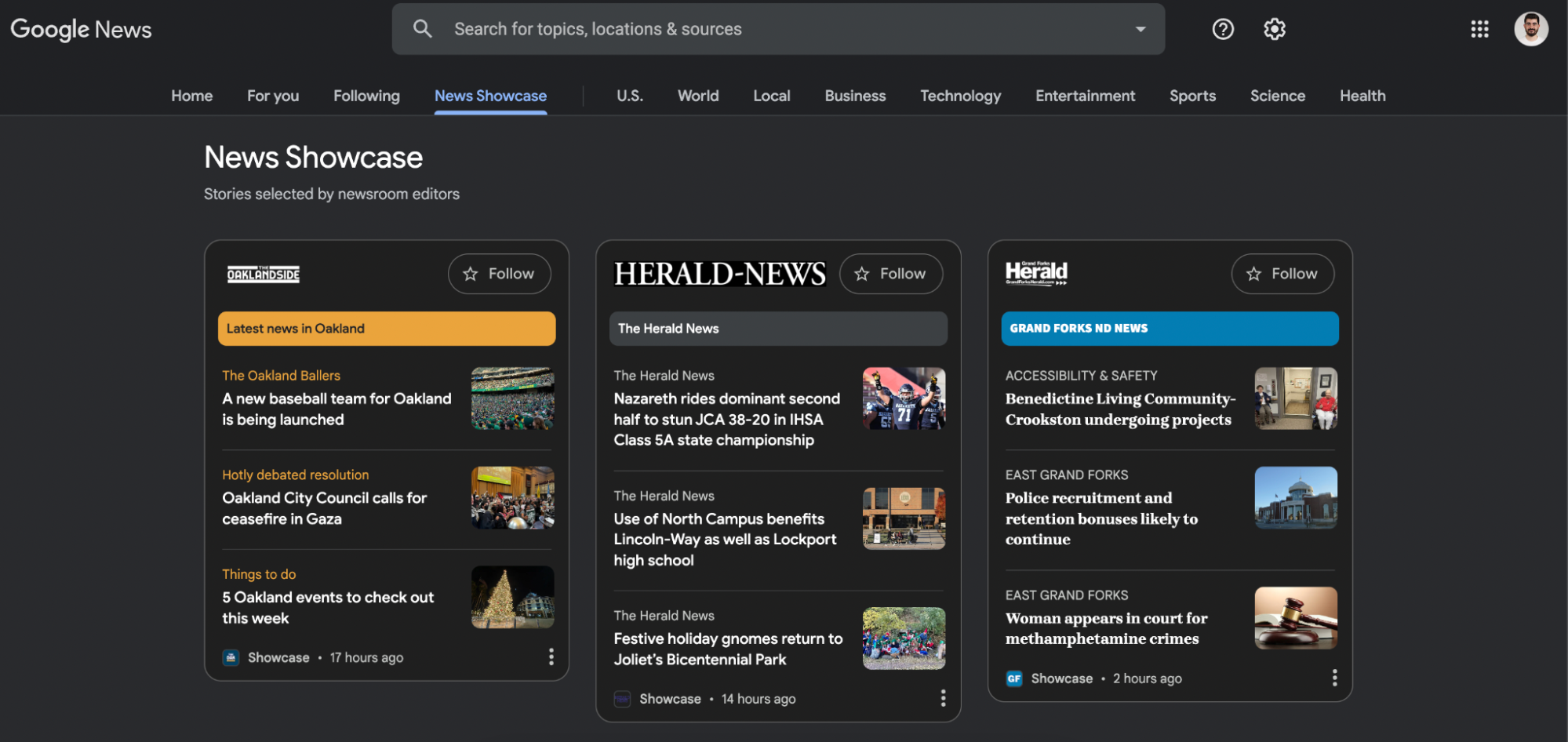The width and height of the screenshot is (1568, 742).
Task: Toggle Follow for Herald-News
Action: (890, 274)
